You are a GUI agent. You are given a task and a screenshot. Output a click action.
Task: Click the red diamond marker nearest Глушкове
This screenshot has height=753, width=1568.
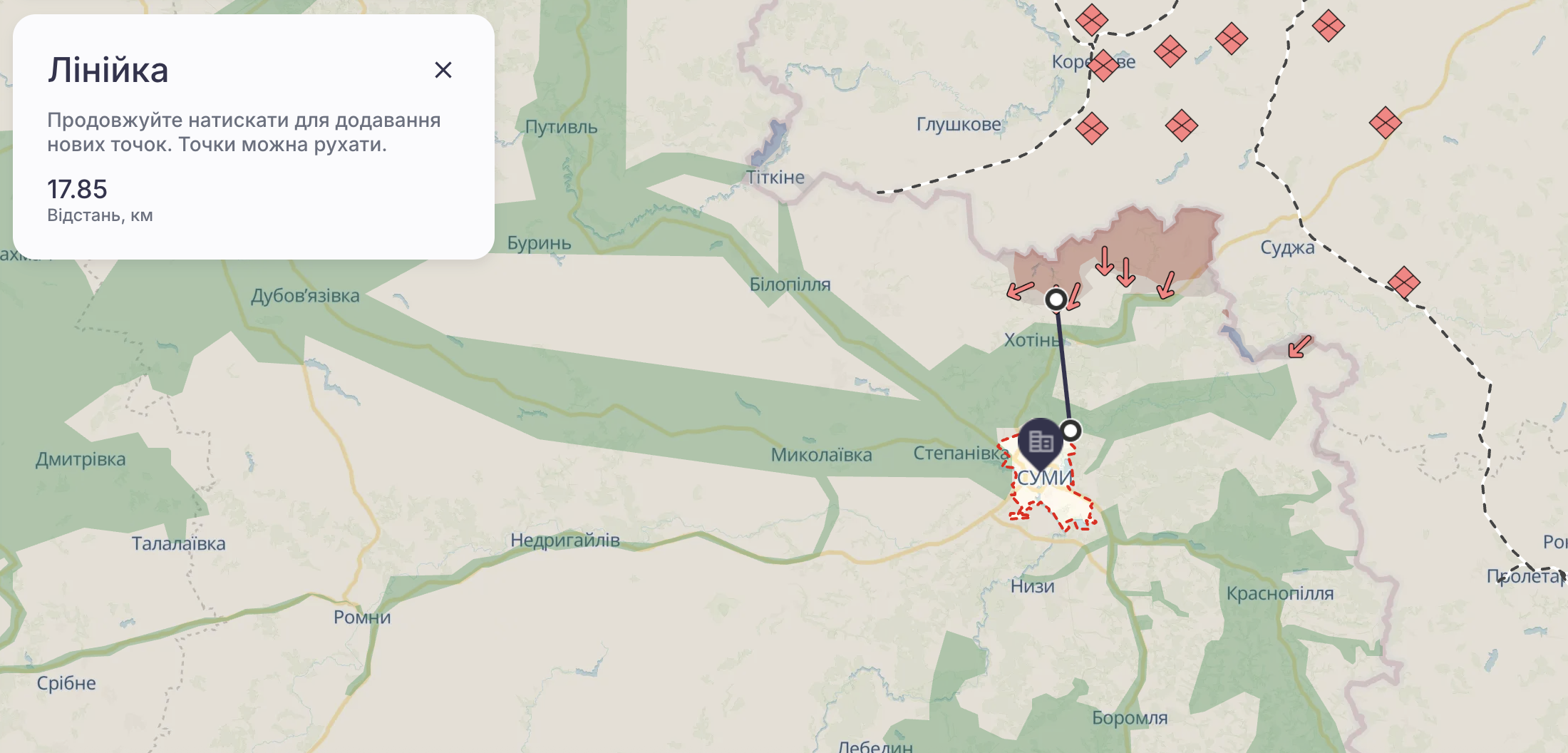click(x=1092, y=129)
